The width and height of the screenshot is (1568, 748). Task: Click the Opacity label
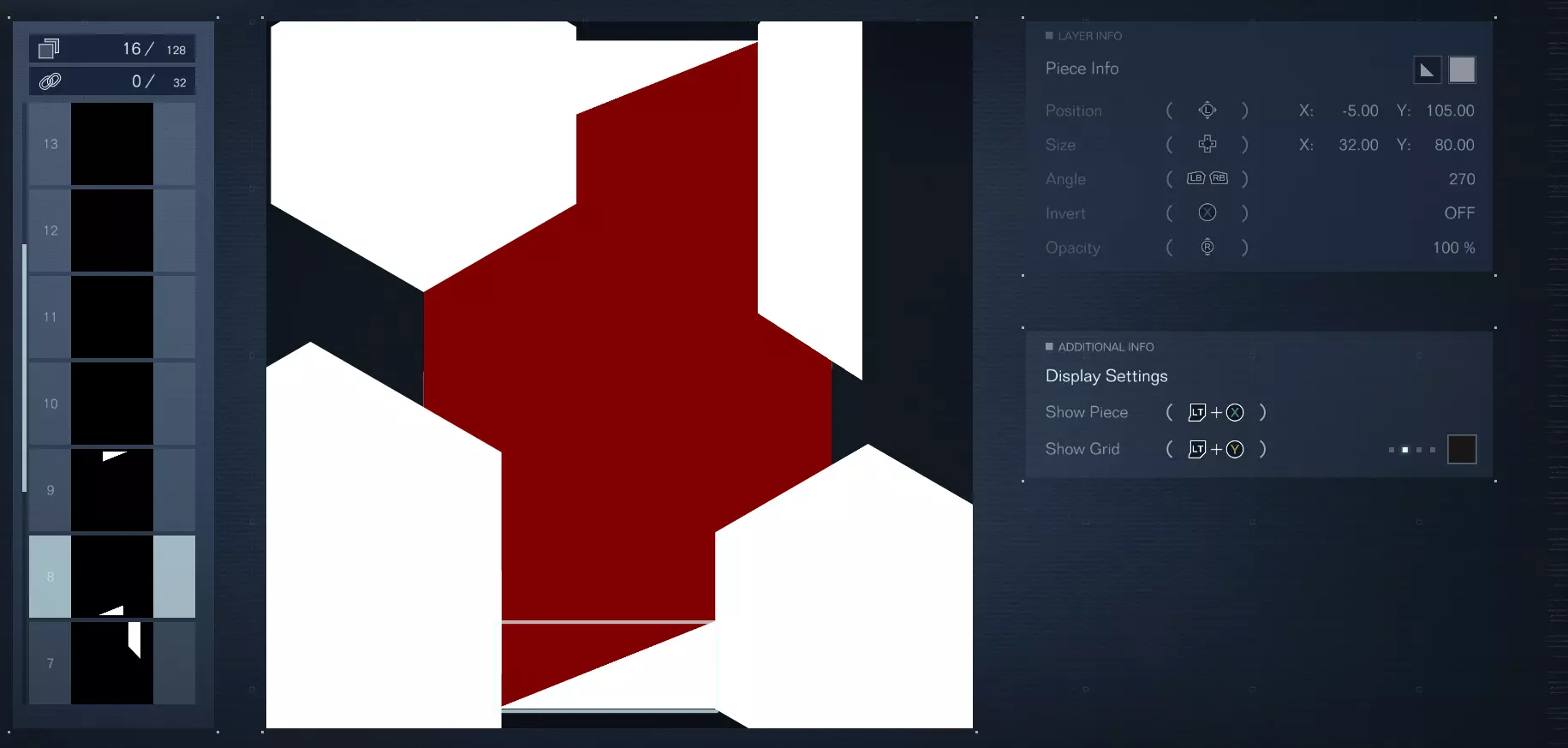pyautogui.click(x=1072, y=248)
